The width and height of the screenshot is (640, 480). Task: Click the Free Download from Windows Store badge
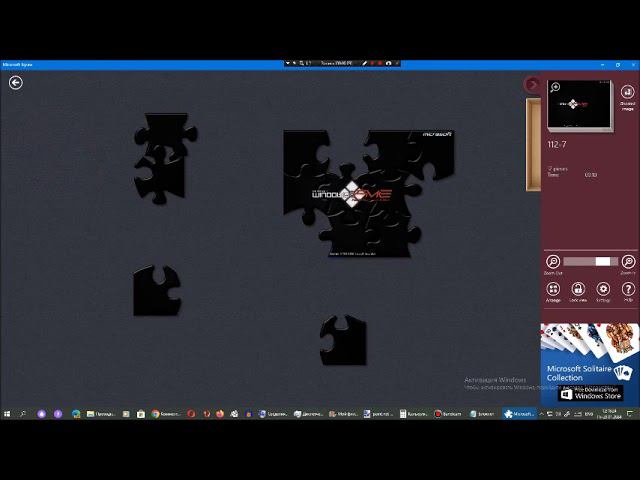[591, 393]
